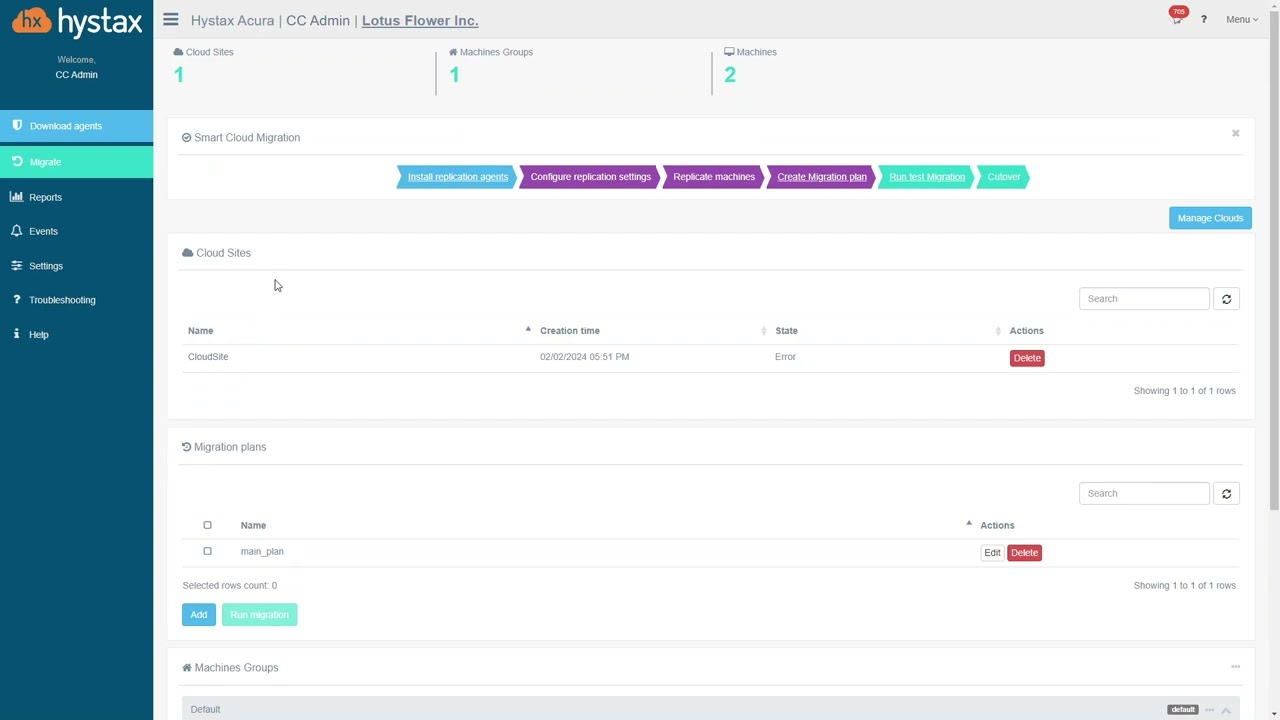View the Events panel
Image resolution: width=1280 pixels, height=720 pixels.
click(x=43, y=231)
